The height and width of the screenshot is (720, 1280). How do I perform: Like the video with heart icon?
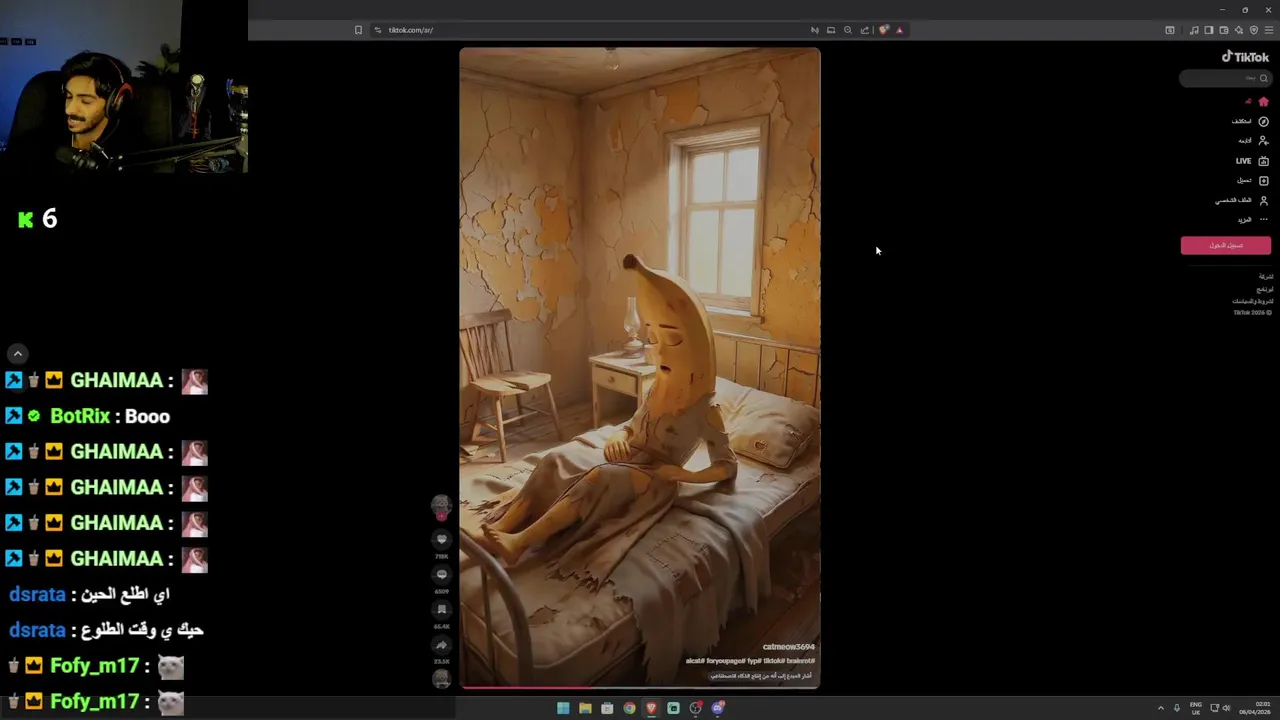(441, 540)
